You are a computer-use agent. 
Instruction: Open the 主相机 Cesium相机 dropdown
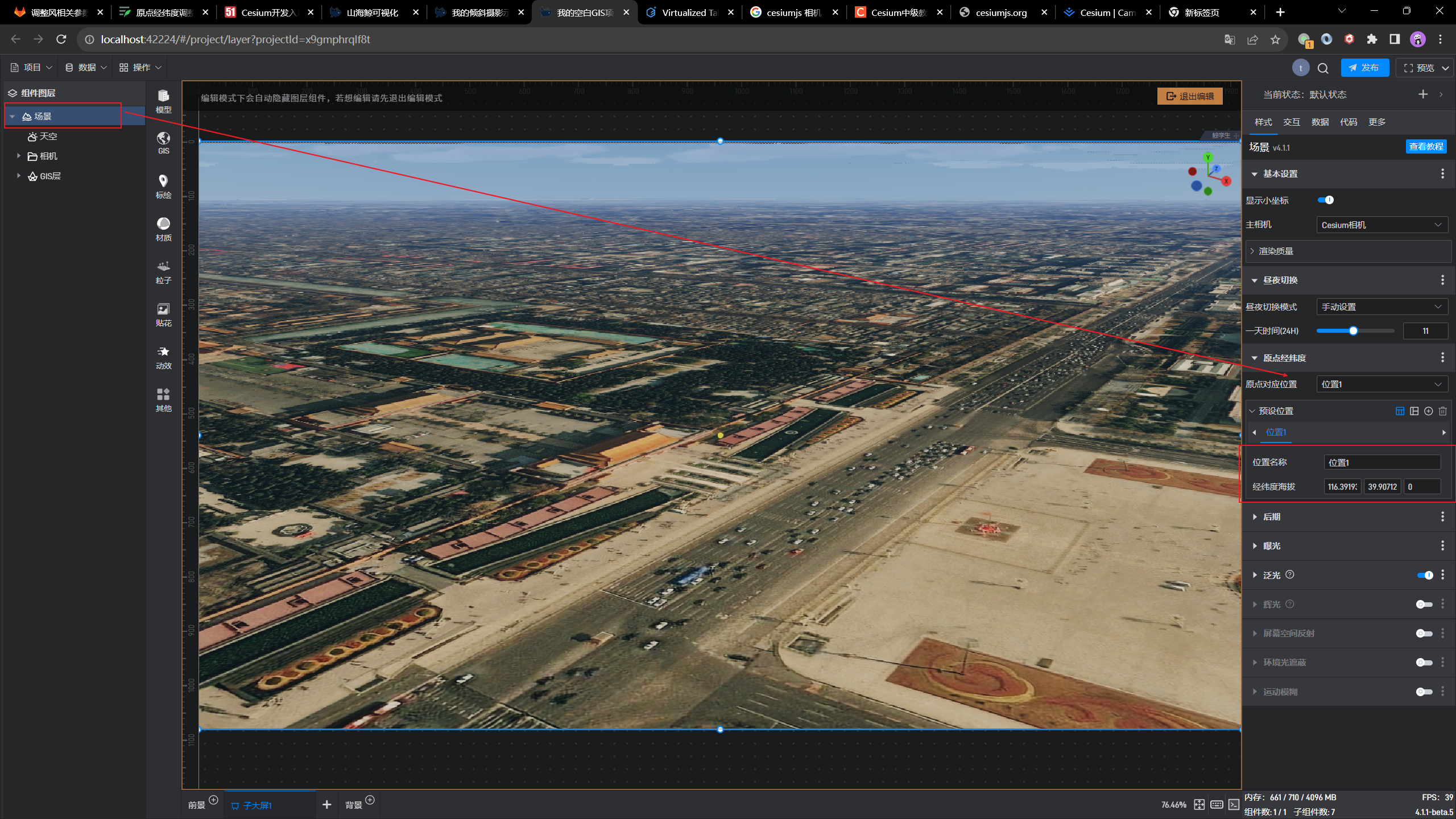1381,225
